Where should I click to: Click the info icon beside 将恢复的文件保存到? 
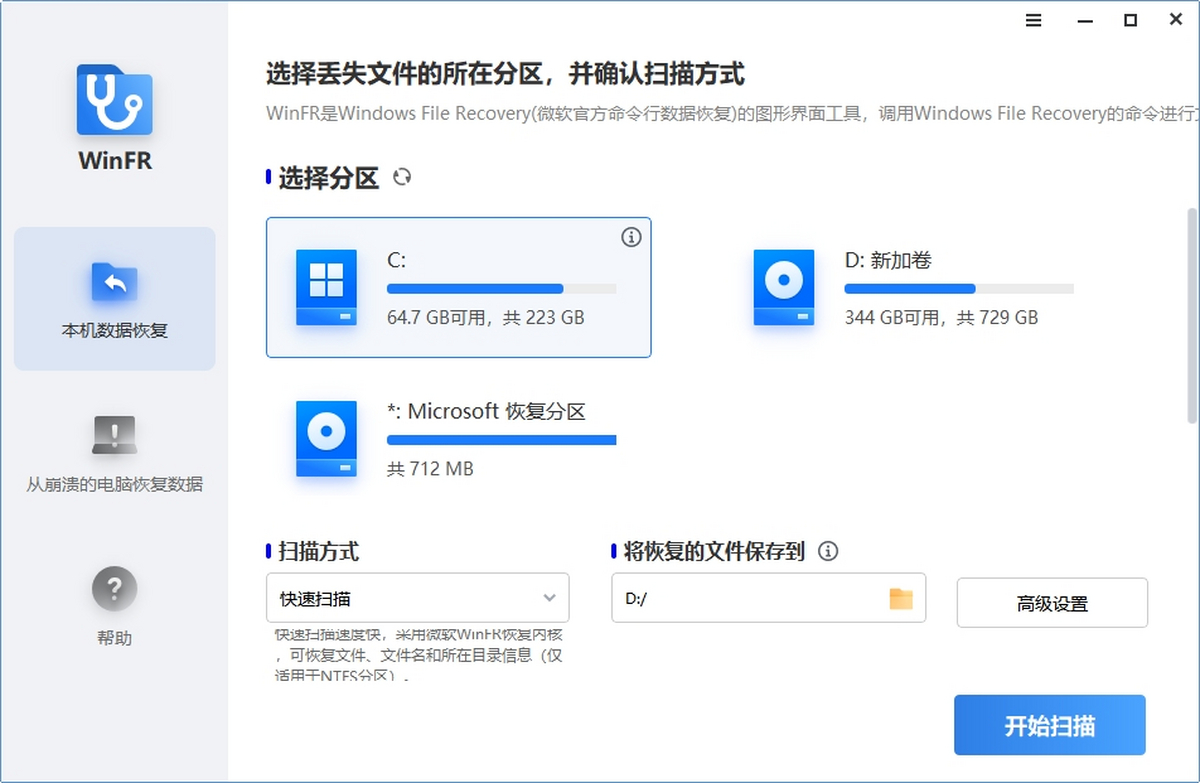[x=828, y=551]
